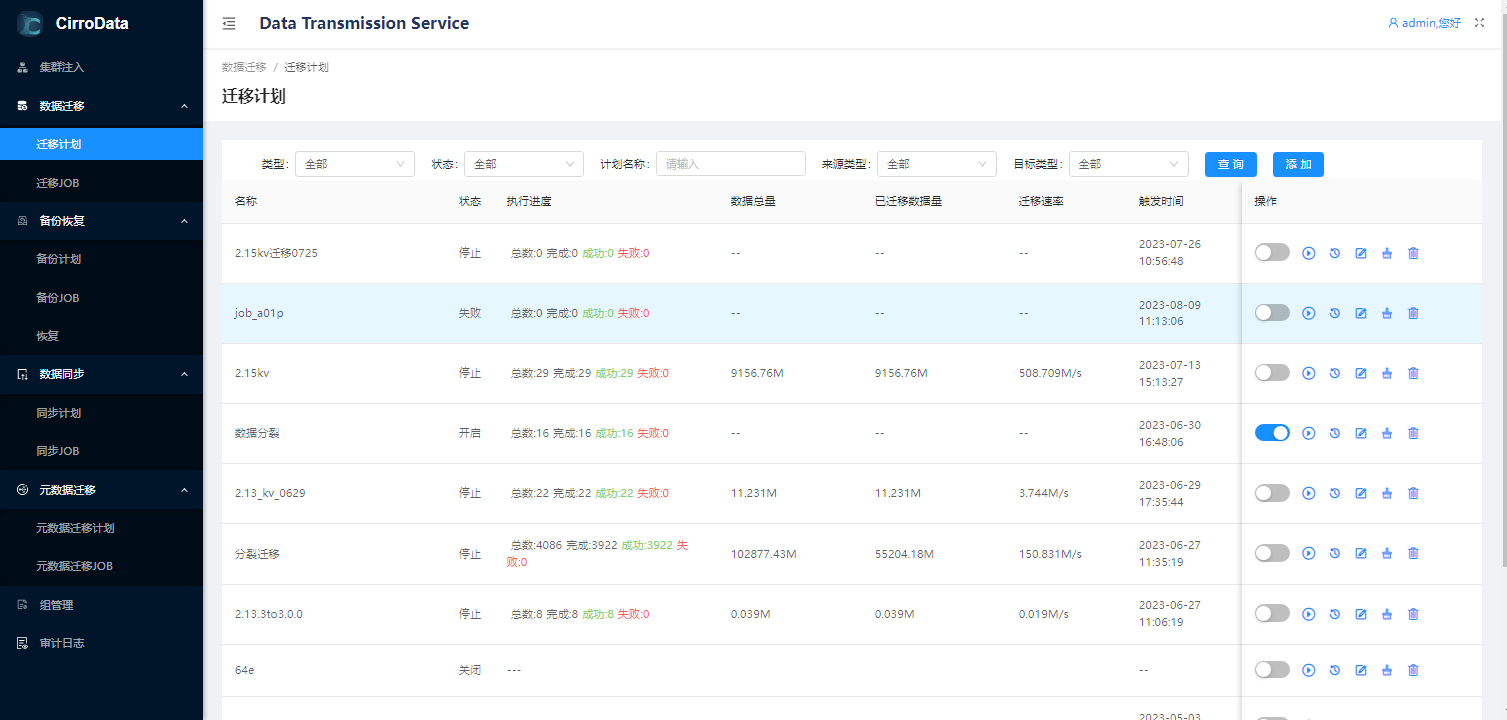
Task: Select 迁移计划 in sidebar
Action: (101, 144)
